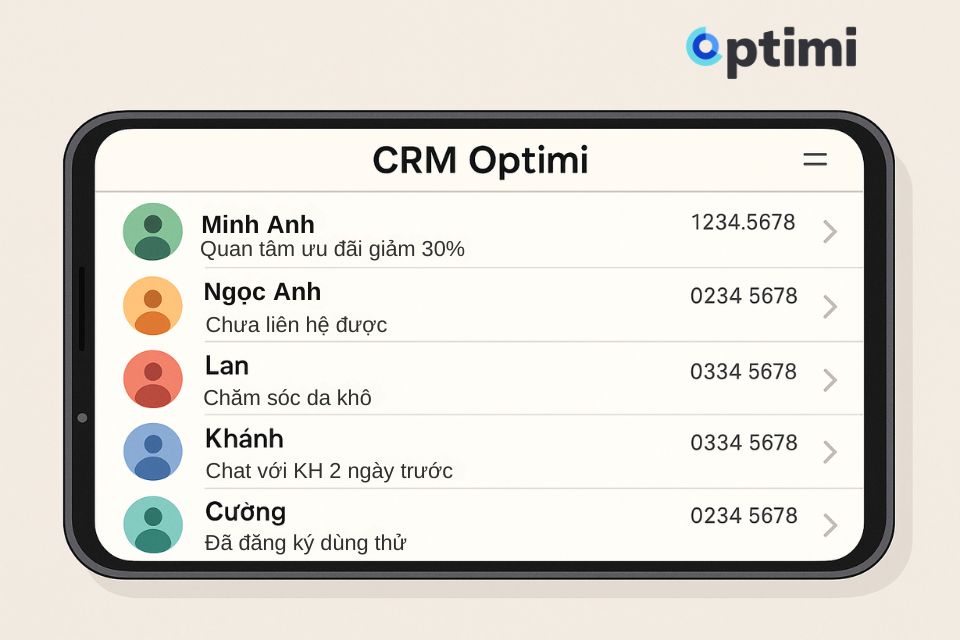This screenshot has width=960, height=640.
Task: Click the Optimi logo icon
Action: (703, 47)
